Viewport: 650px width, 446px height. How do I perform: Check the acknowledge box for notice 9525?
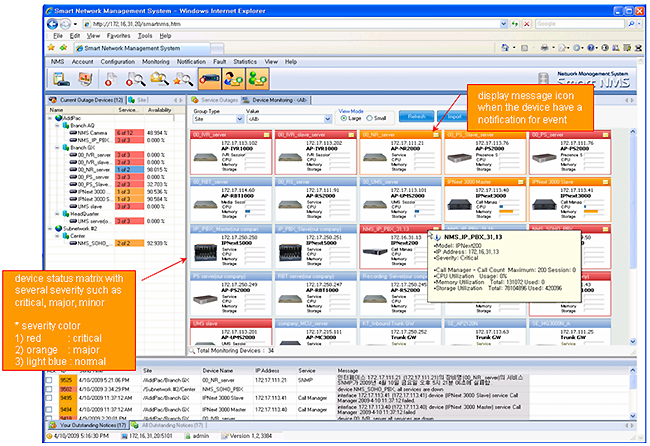click(x=49, y=380)
